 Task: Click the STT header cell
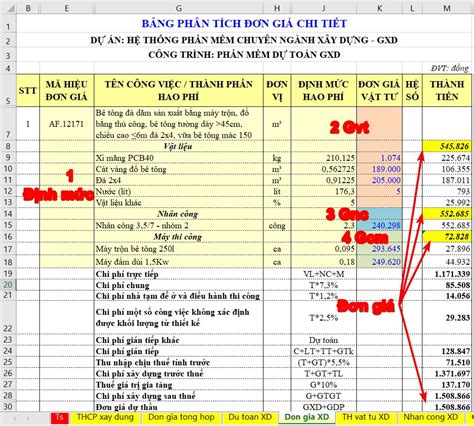28,90
